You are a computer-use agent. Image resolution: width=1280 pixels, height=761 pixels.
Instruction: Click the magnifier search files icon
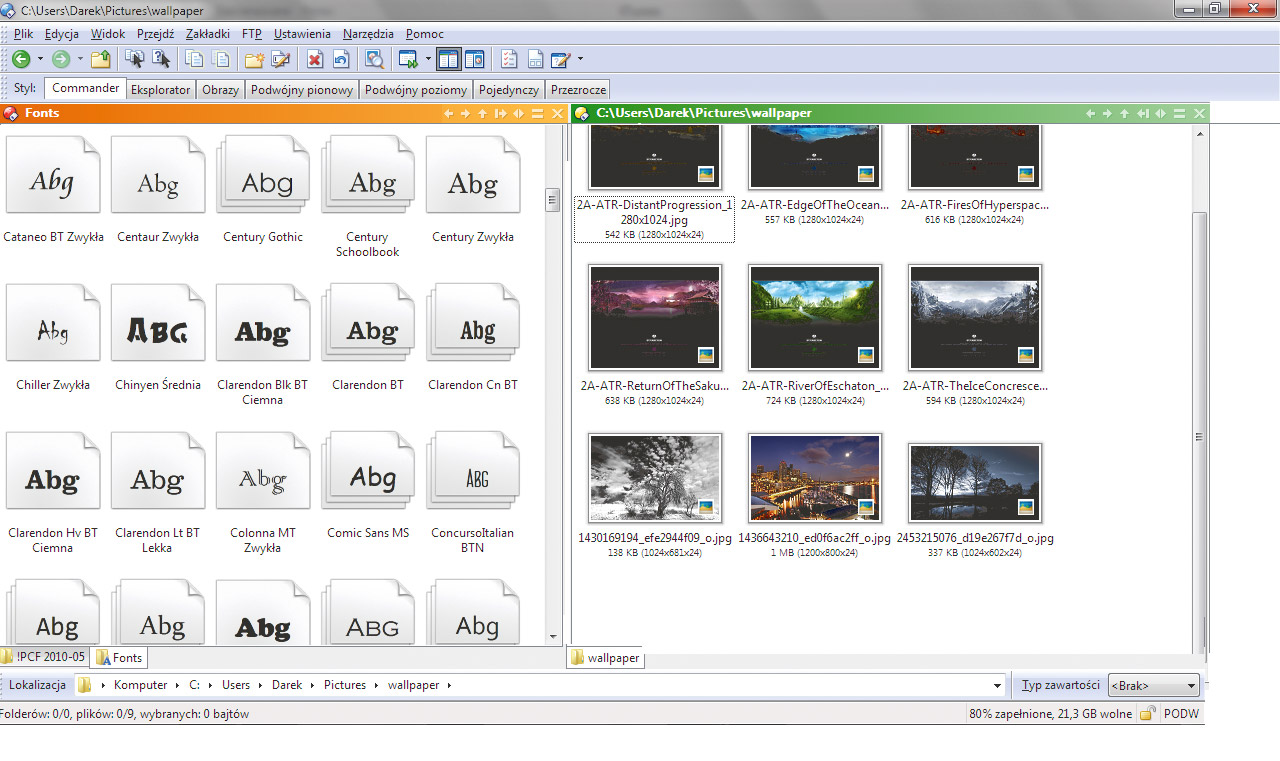[374, 59]
